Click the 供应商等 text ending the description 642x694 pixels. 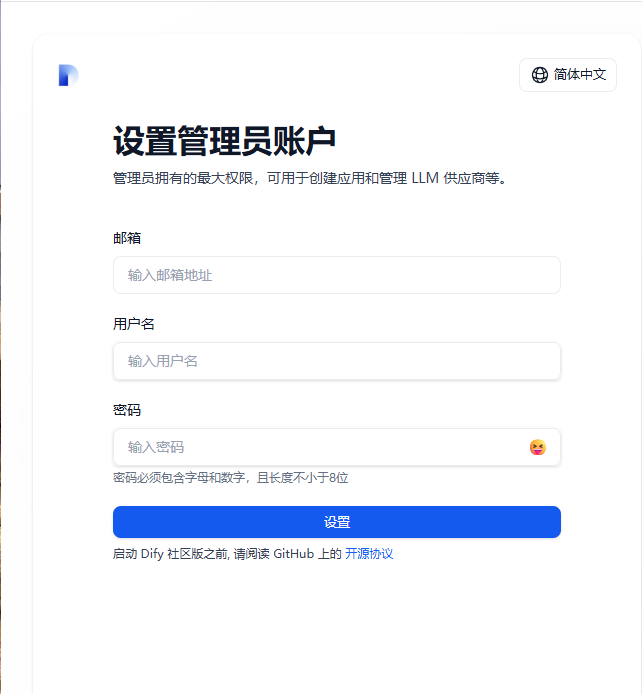coord(471,178)
